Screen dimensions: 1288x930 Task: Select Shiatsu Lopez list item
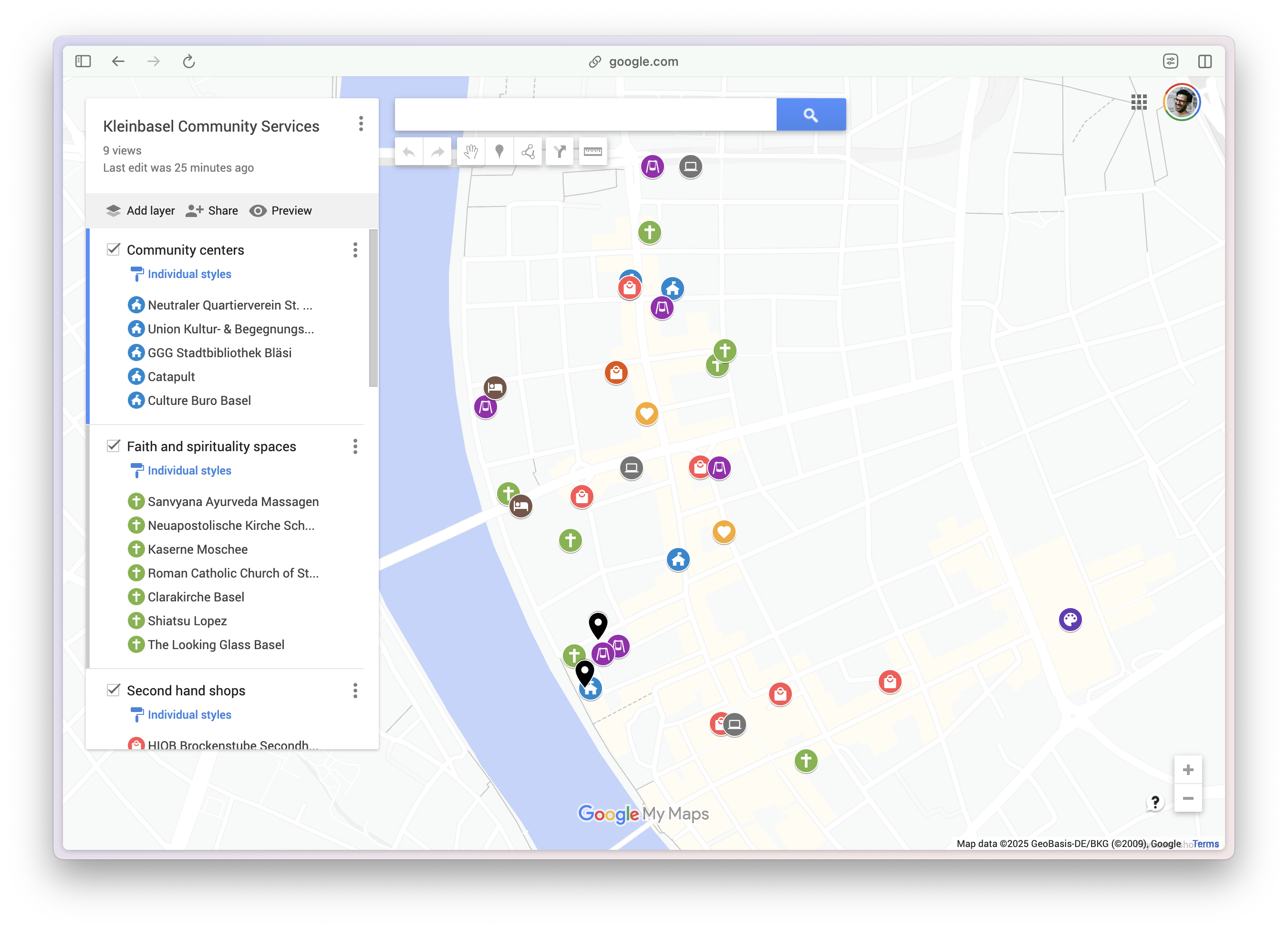click(x=187, y=620)
